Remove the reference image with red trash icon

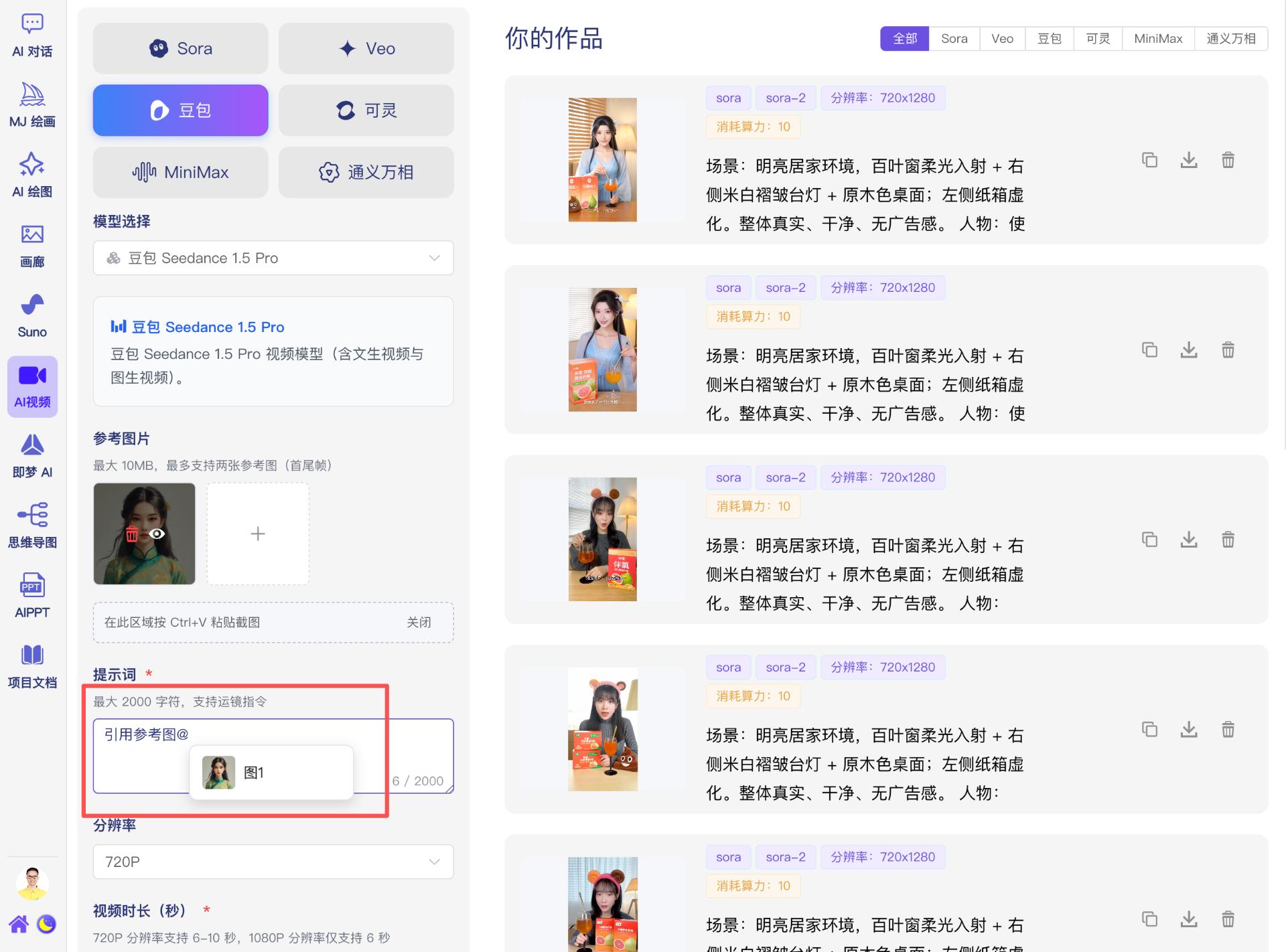pyautogui.click(x=133, y=534)
